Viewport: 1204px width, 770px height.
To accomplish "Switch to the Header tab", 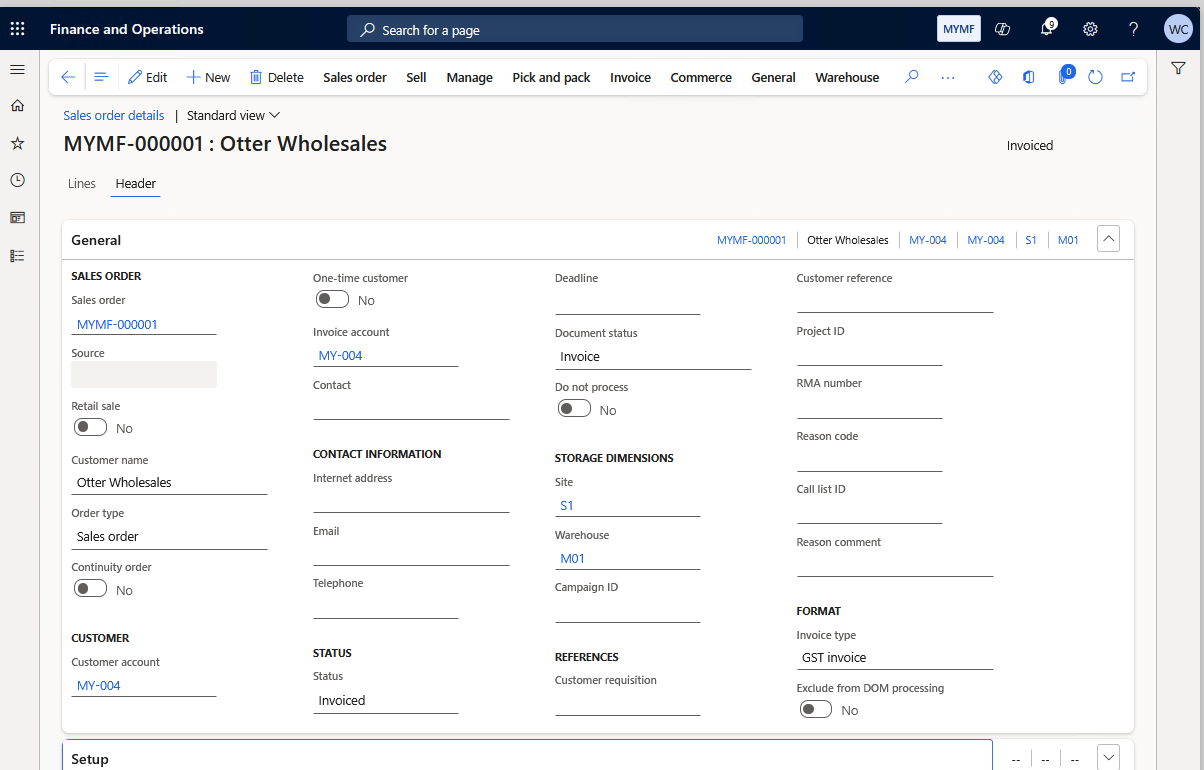I will point(135,184).
